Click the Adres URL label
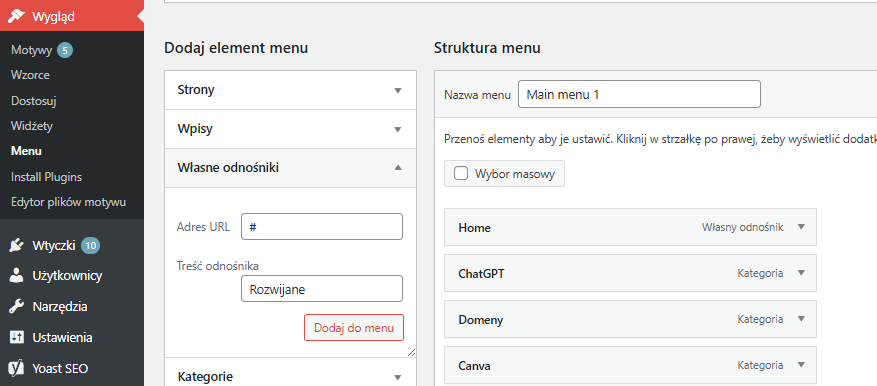Image resolution: width=877 pixels, height=386 pixels. (x=203, y=227)
